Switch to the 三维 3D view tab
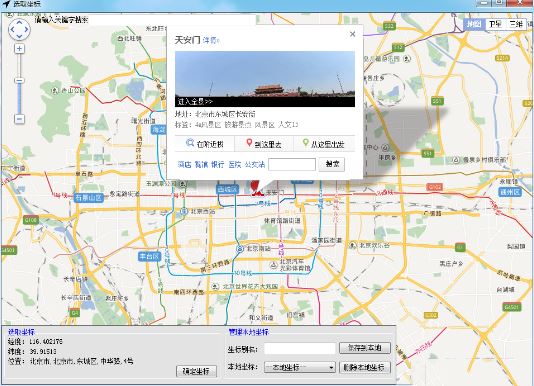534x386 pixels. click(516, 24)
